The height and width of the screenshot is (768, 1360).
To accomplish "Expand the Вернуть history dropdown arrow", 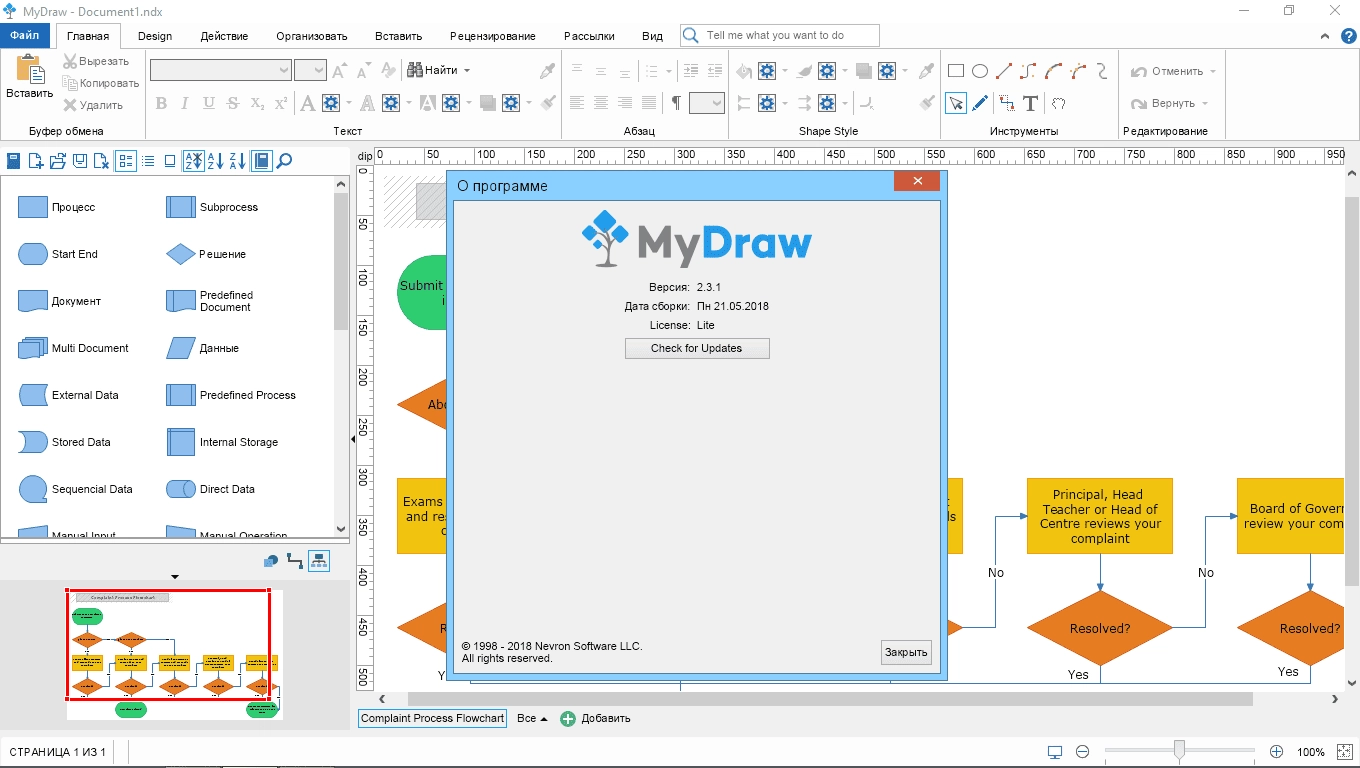I will [1205, 103].
